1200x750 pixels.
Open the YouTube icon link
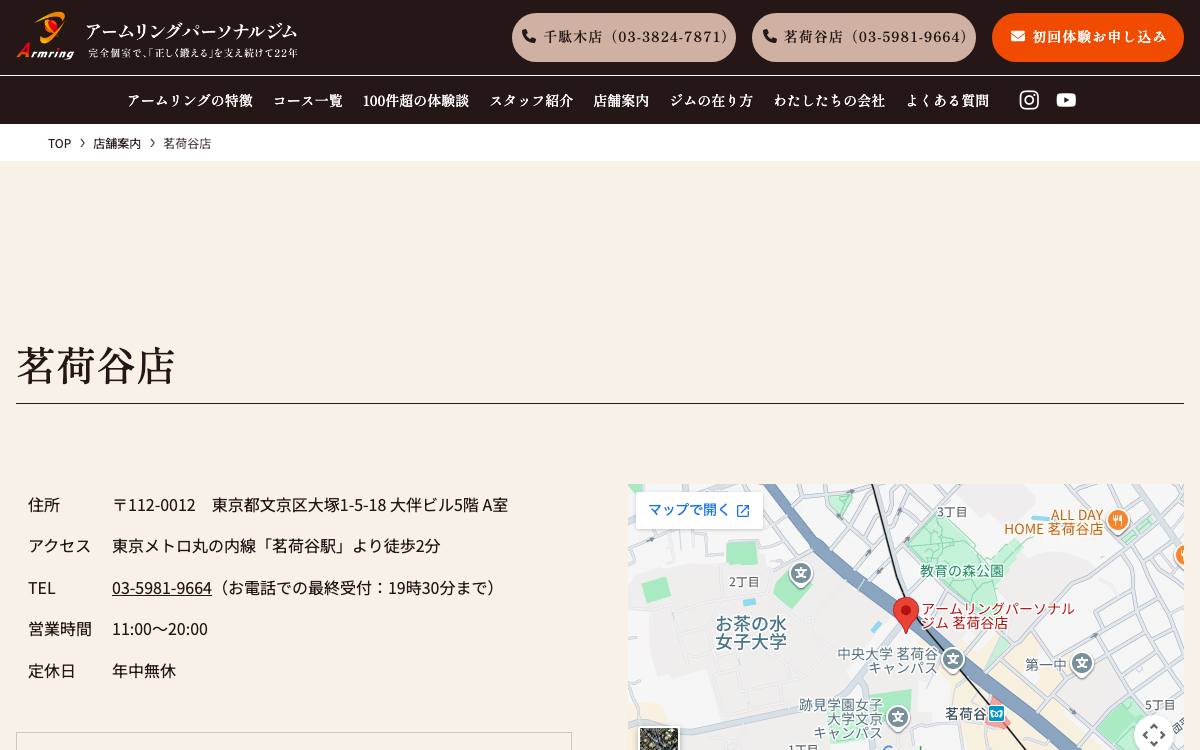pyautogui.click(x=1066, y=100)
